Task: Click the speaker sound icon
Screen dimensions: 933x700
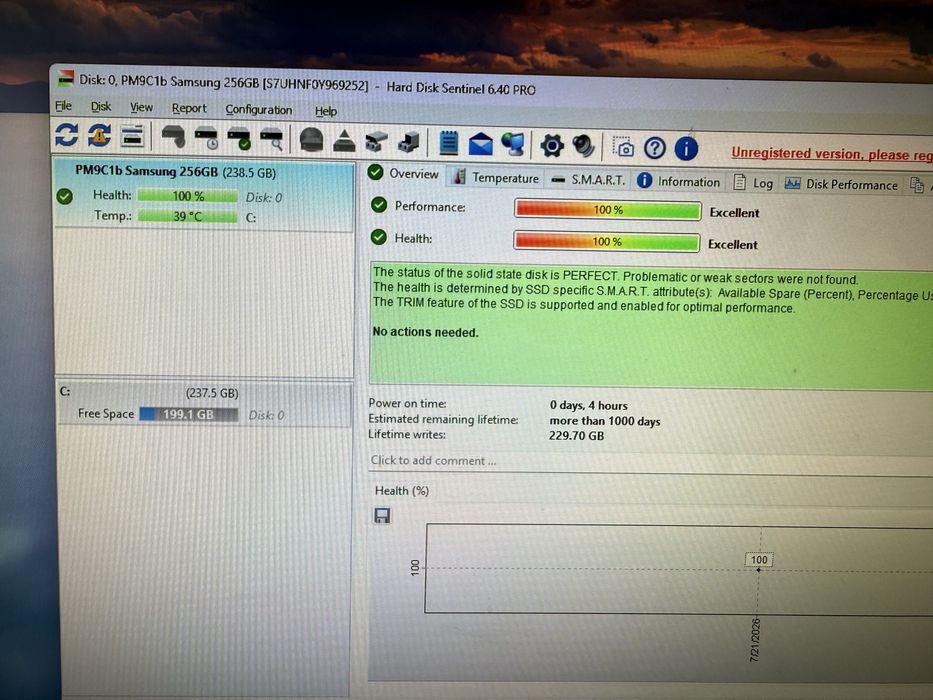Action: [584, 146]
